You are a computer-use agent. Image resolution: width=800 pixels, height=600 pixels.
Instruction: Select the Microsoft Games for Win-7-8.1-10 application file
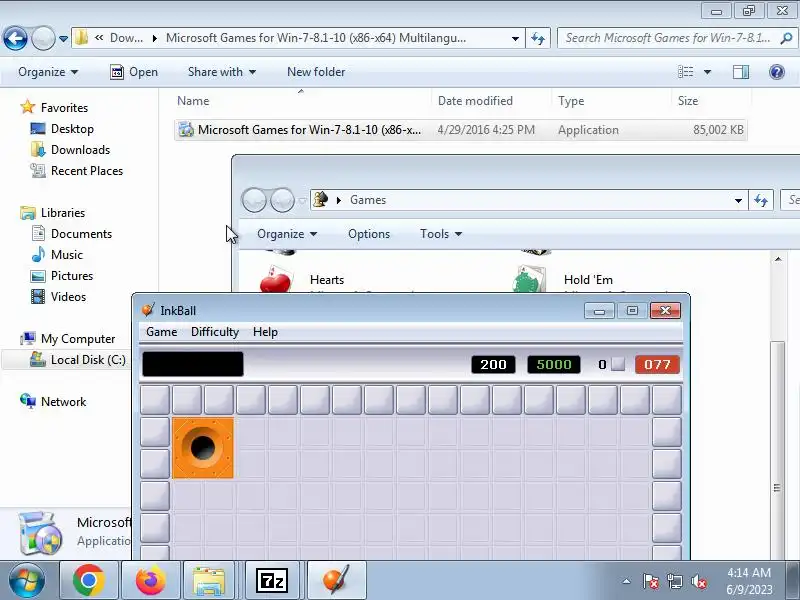pyautogui.click(x=461, y=130)
